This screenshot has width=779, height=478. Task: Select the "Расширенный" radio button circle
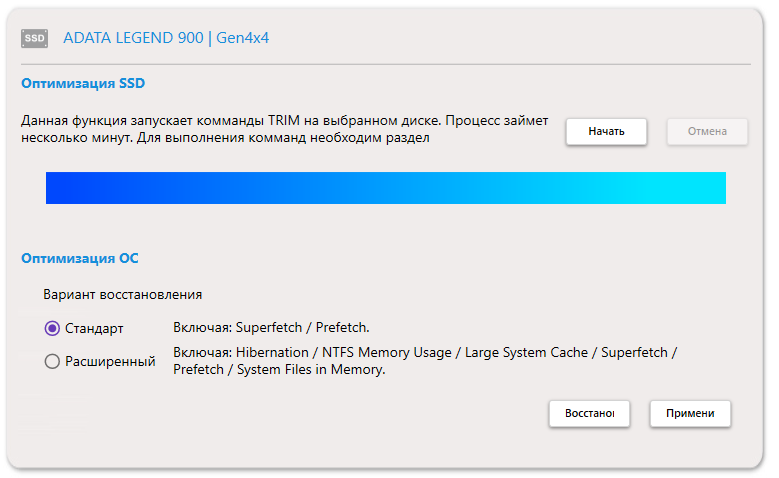[53, 362]
